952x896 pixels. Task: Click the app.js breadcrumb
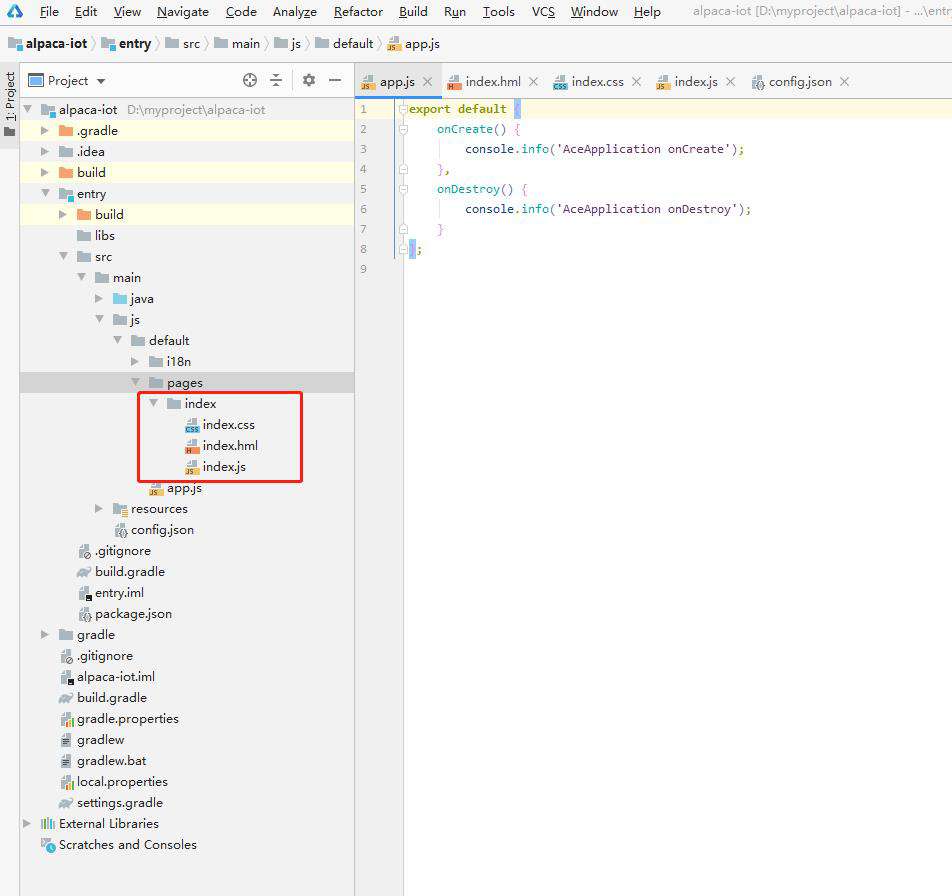[x=413, y=44]
